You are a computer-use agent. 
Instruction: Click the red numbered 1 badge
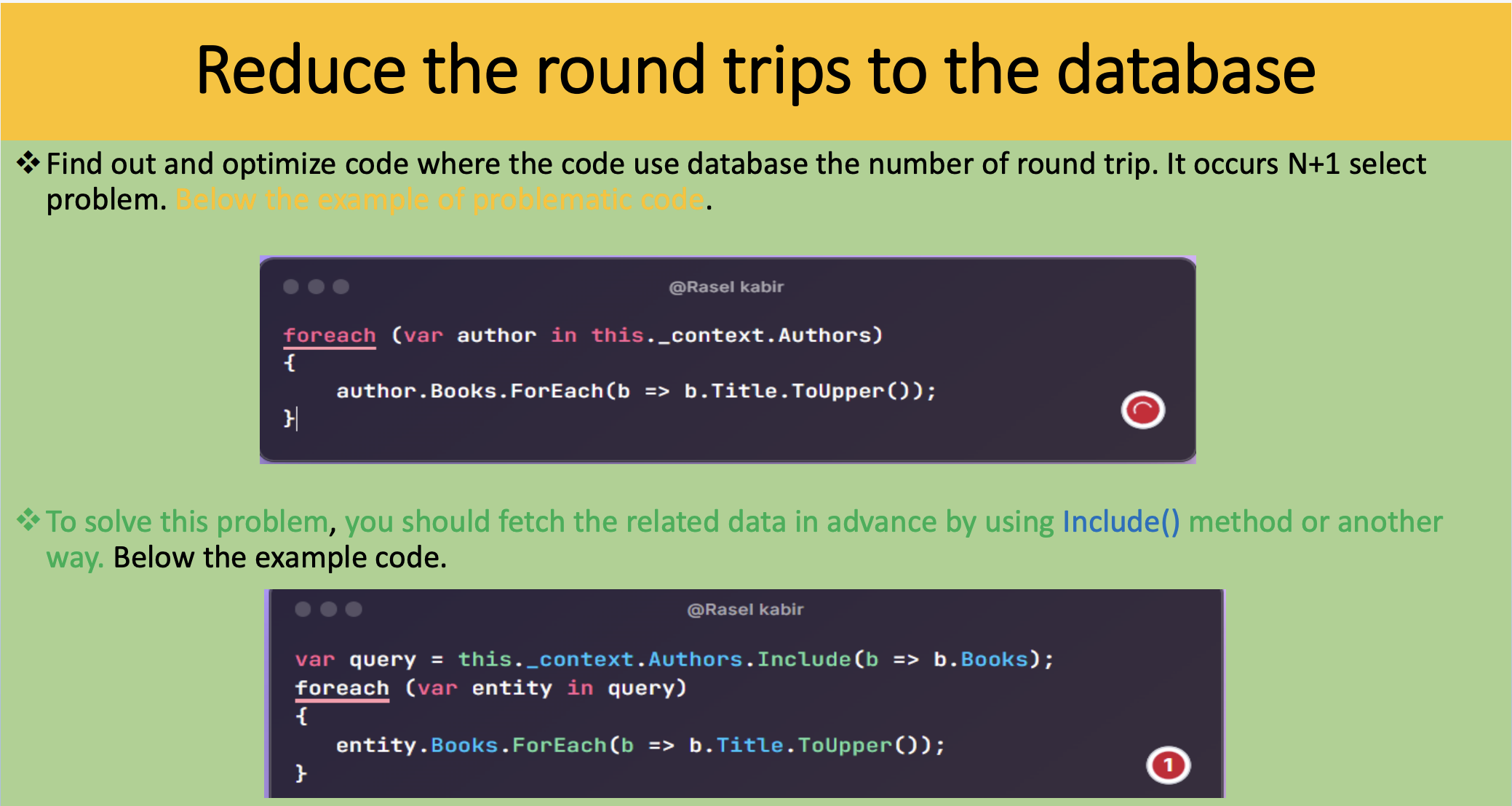point(1168,765)
